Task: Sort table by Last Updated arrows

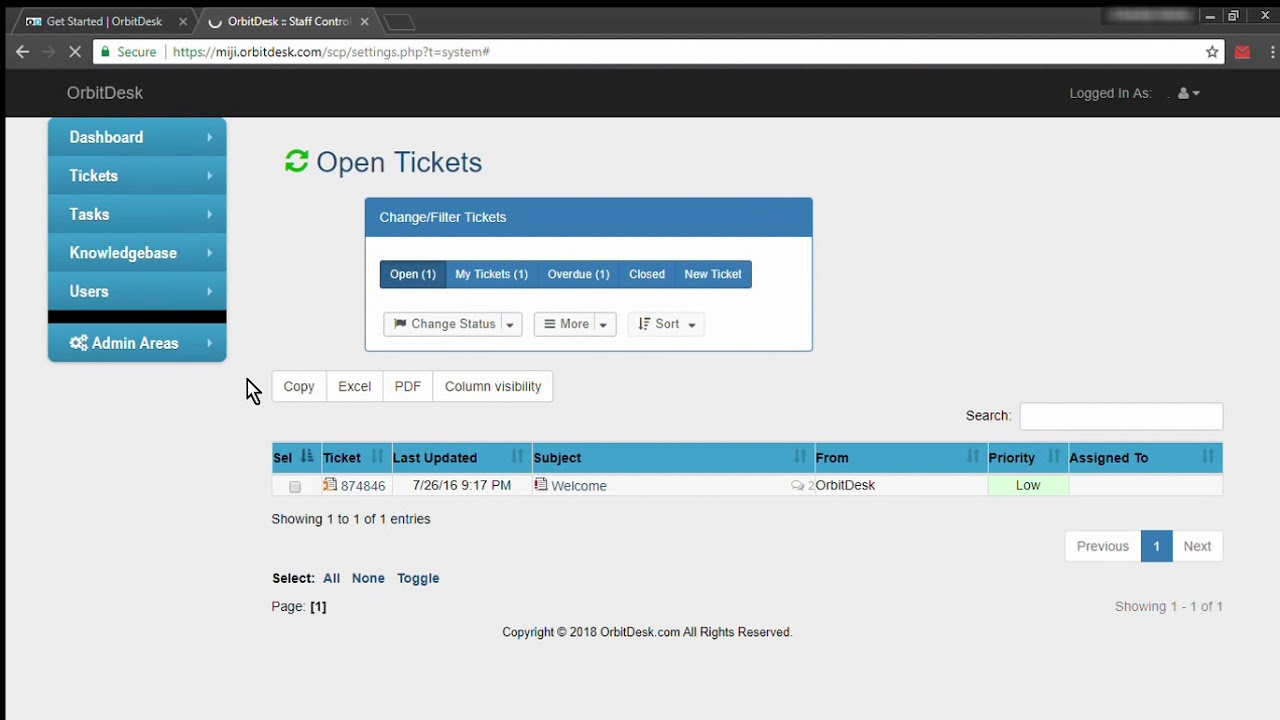Action: click(x=517, y=457)
